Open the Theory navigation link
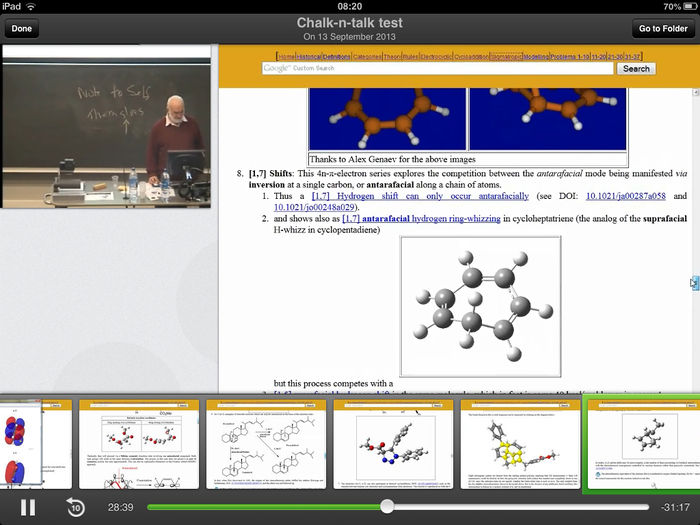Screen dimensions: 700x525 pyautogui.click(x=392, y=57)
